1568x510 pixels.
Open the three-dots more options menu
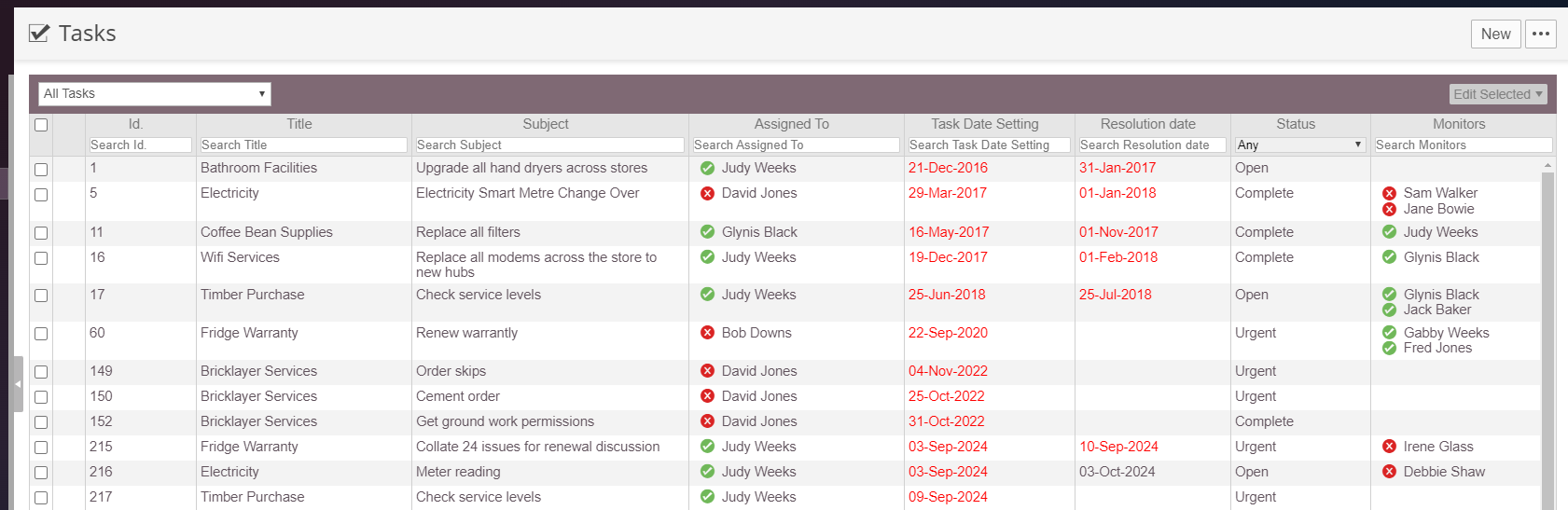[x=1541, y=34]
